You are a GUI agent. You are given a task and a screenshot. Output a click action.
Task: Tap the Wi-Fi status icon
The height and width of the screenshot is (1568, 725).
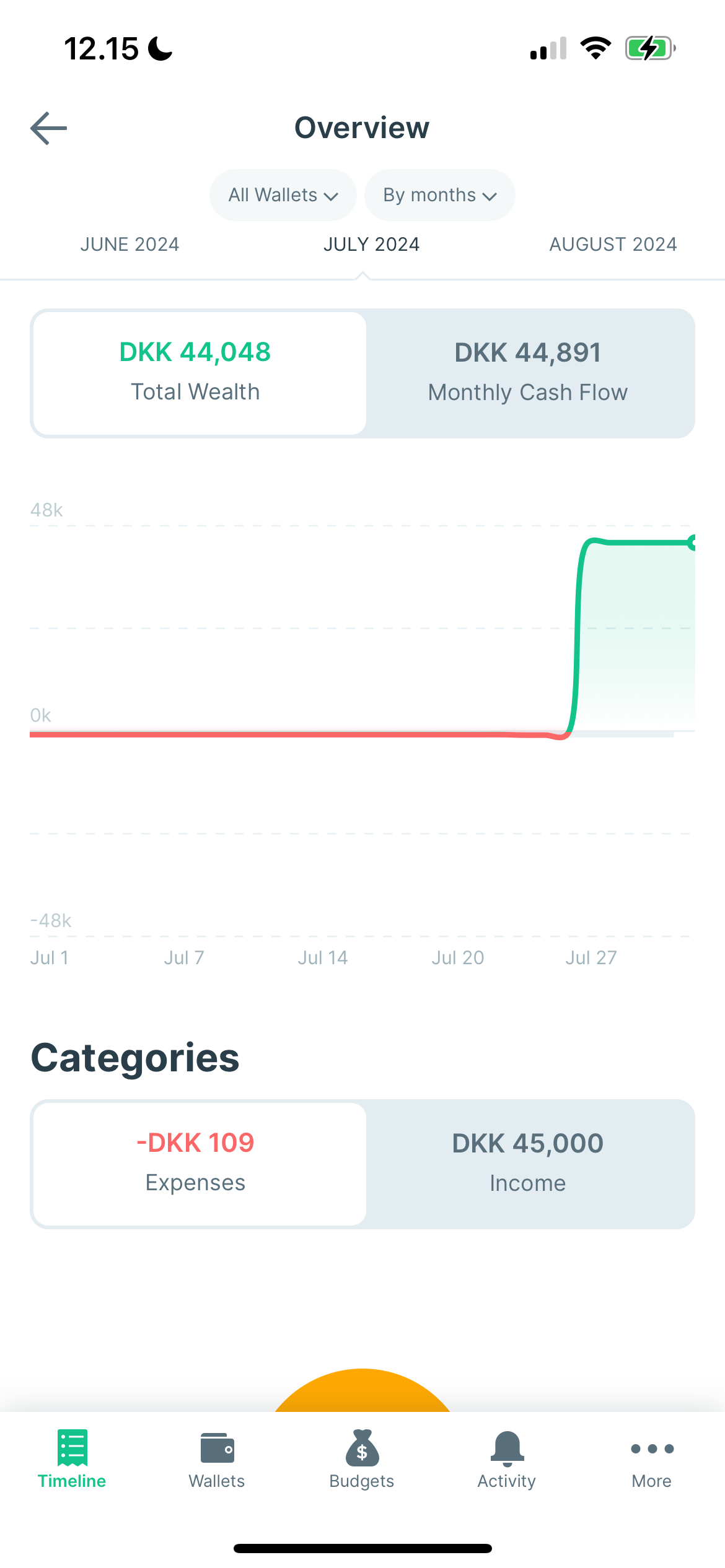click(595, 48)
